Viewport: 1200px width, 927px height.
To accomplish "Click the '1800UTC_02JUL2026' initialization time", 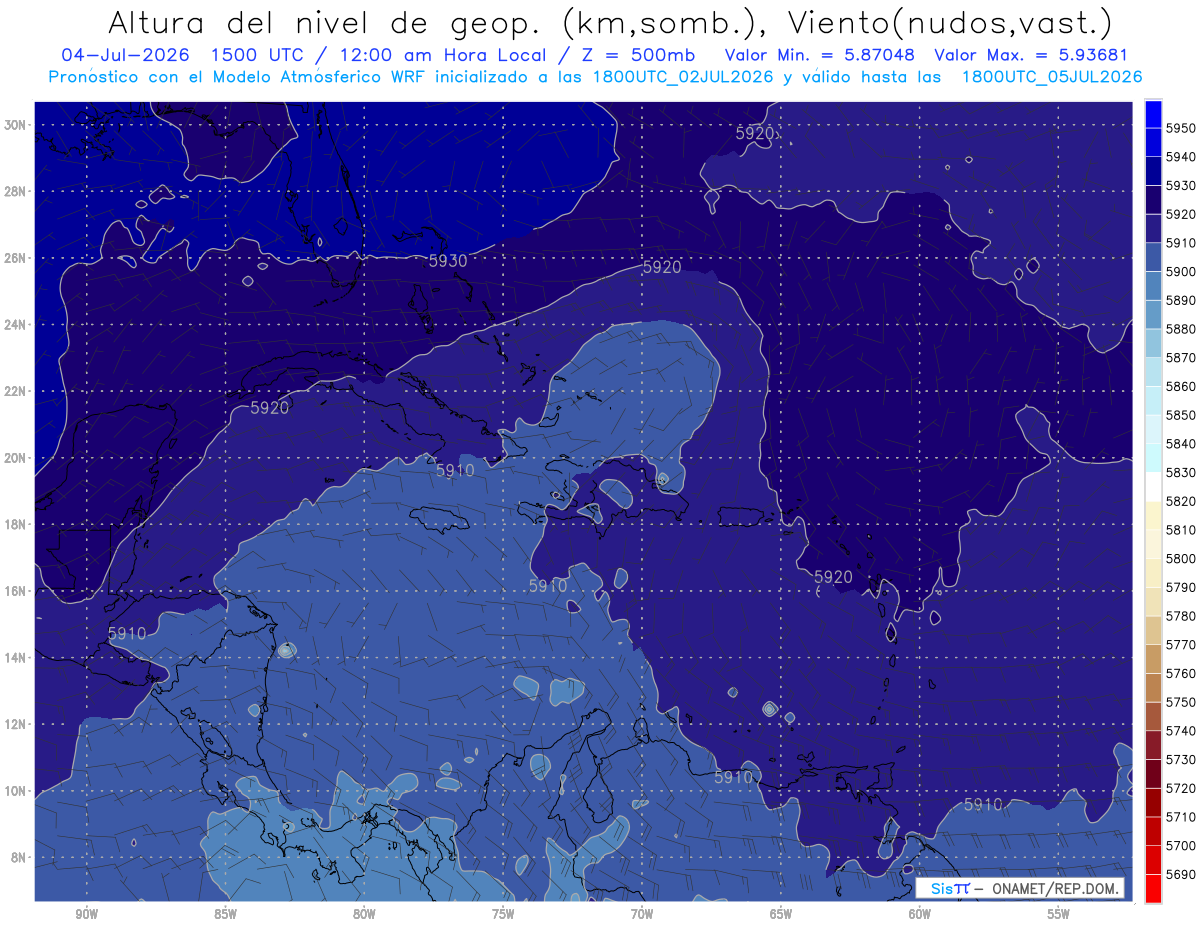I will (683, 76).
